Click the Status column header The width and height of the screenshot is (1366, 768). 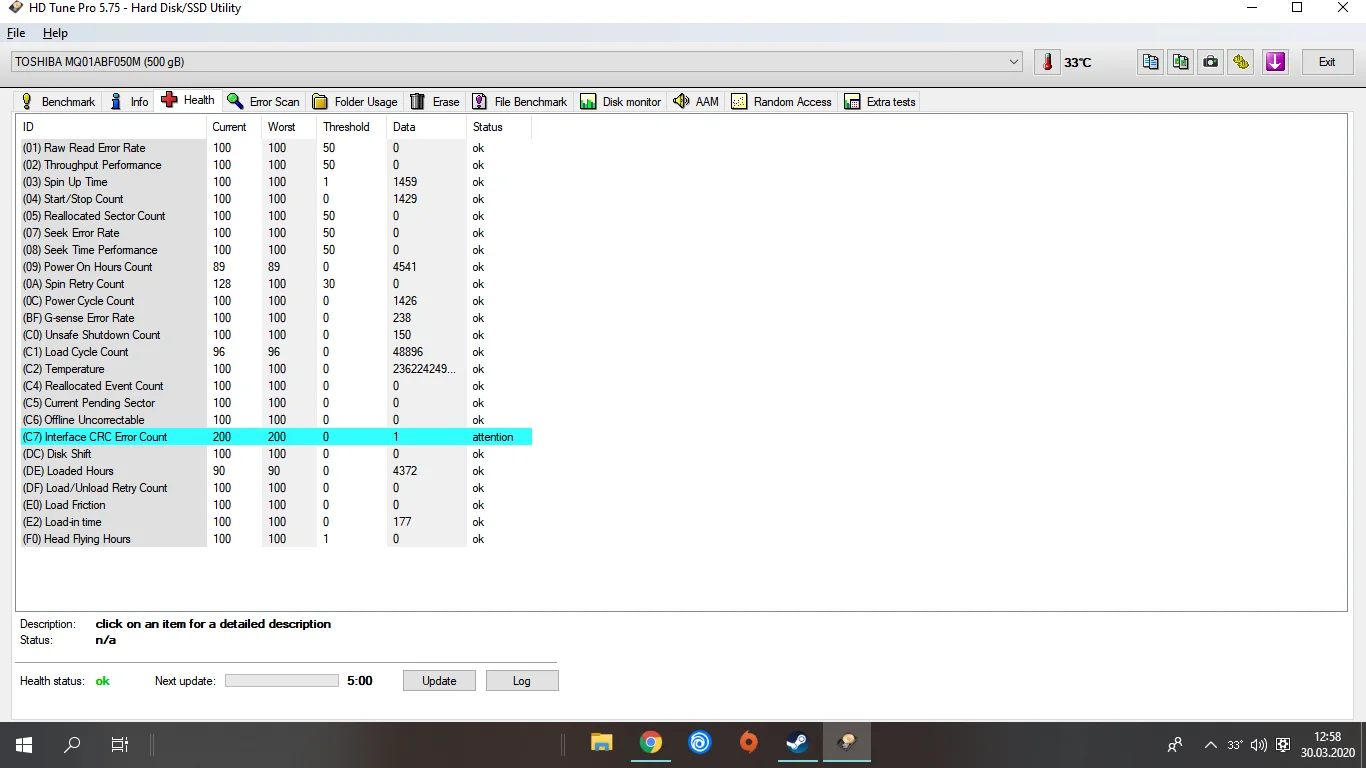pyautogui.click(x=498, y=127)
